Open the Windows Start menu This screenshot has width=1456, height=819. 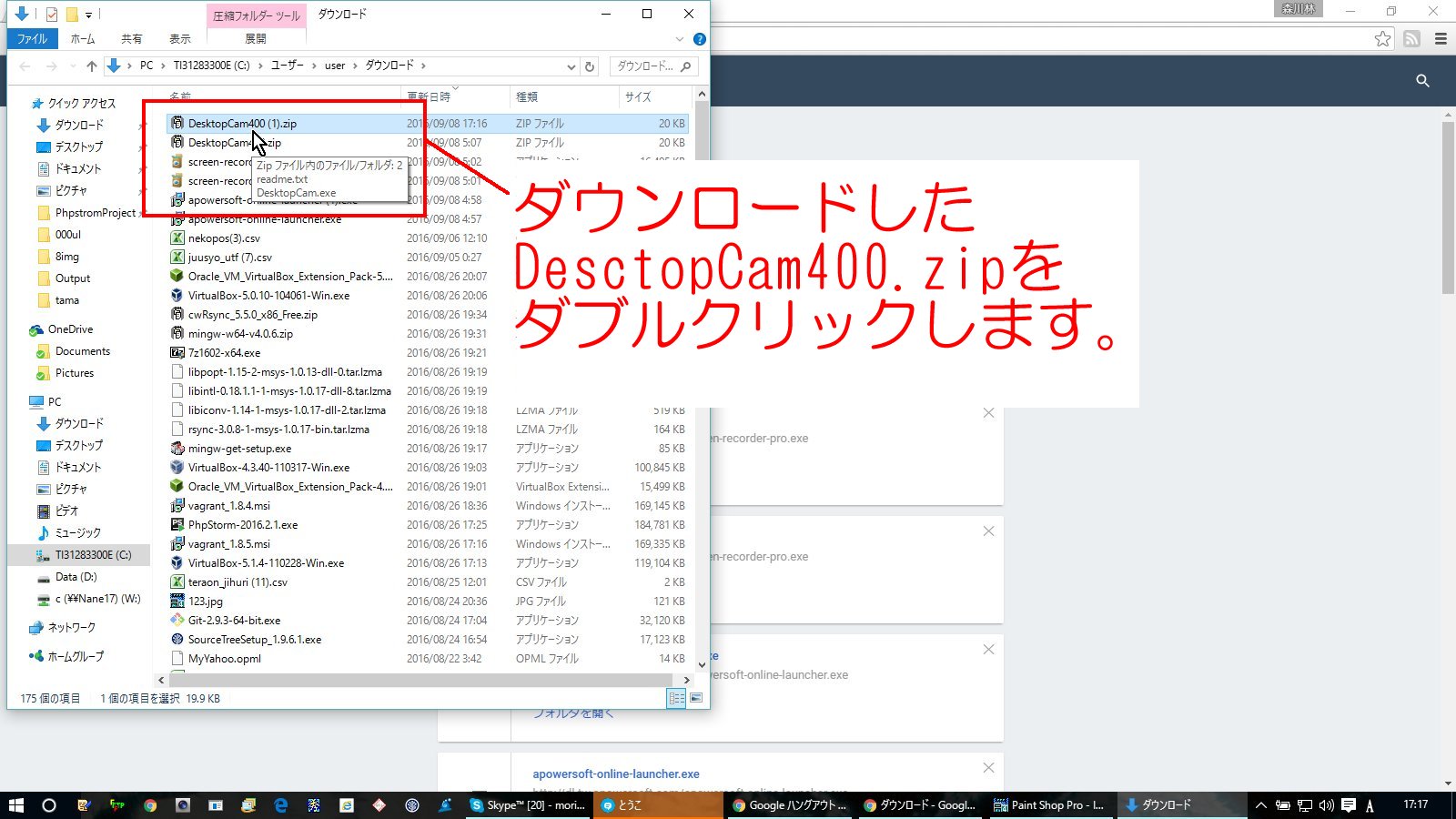coord(15,805)
